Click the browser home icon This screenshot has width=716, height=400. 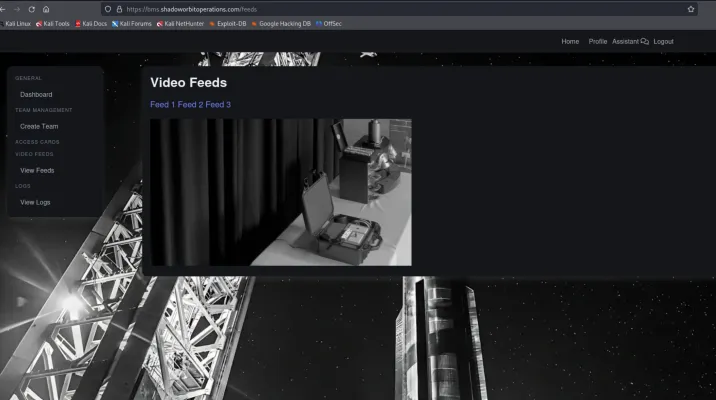(46, 9)
